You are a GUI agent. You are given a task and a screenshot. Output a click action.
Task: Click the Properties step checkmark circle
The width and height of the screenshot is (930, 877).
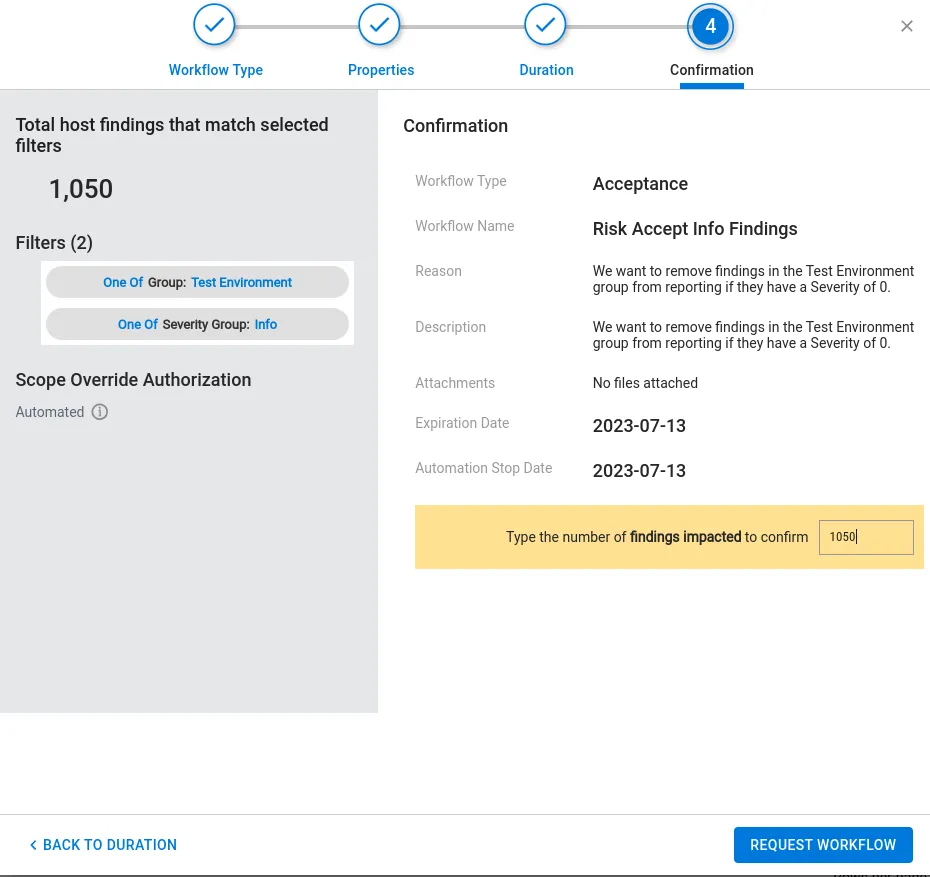379,25
